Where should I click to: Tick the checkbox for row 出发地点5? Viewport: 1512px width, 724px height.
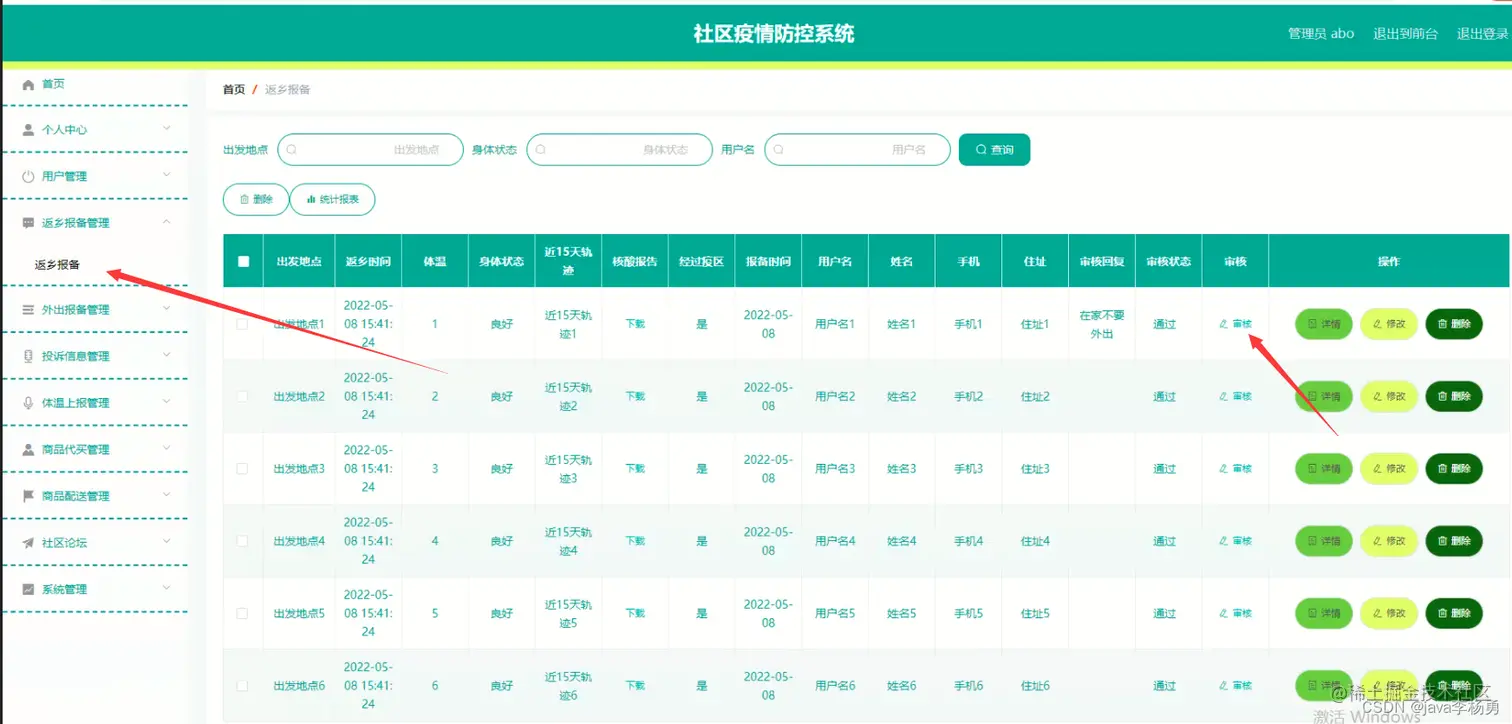[242, 613]
